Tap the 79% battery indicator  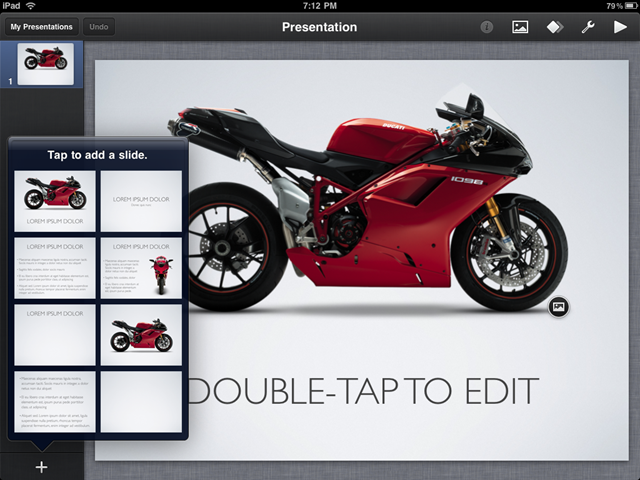click(621, 6)
